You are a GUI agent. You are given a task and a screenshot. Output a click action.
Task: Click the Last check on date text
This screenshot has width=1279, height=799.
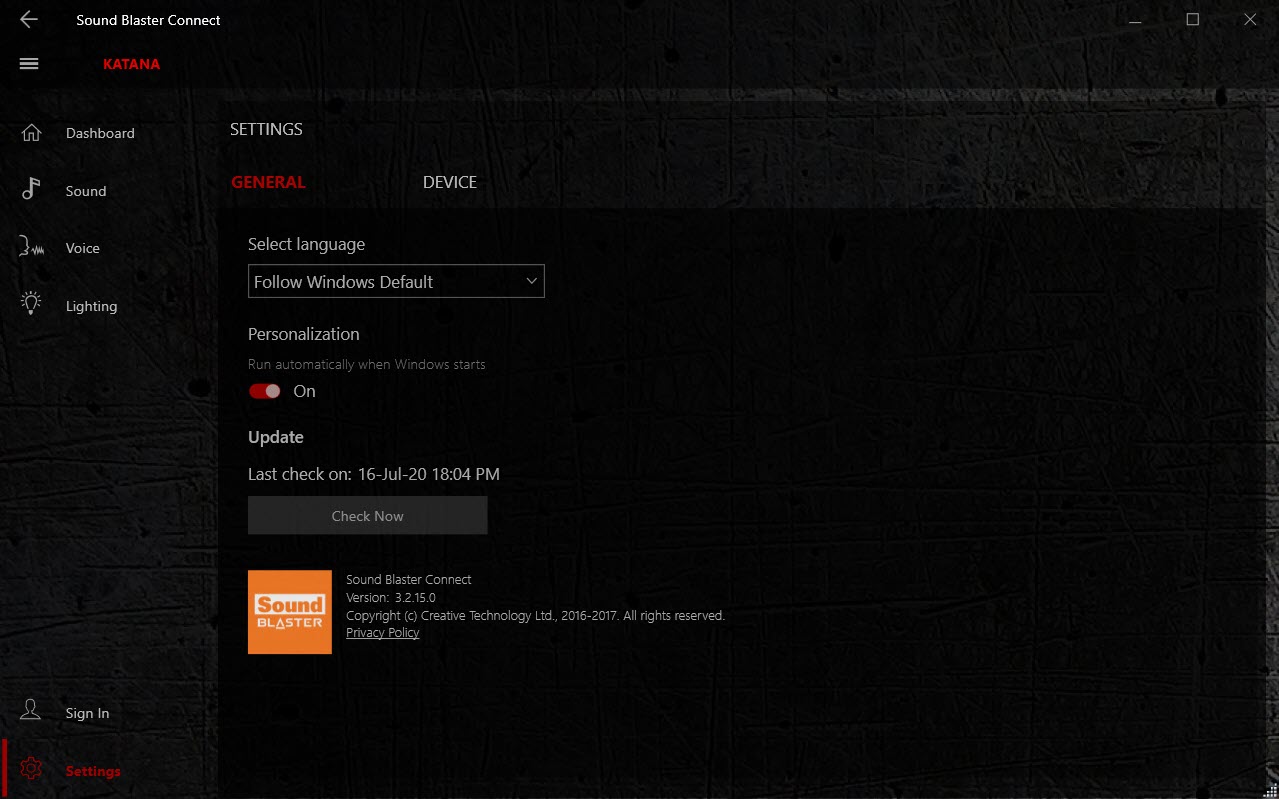pyautogui.click(x=374, y=474)
